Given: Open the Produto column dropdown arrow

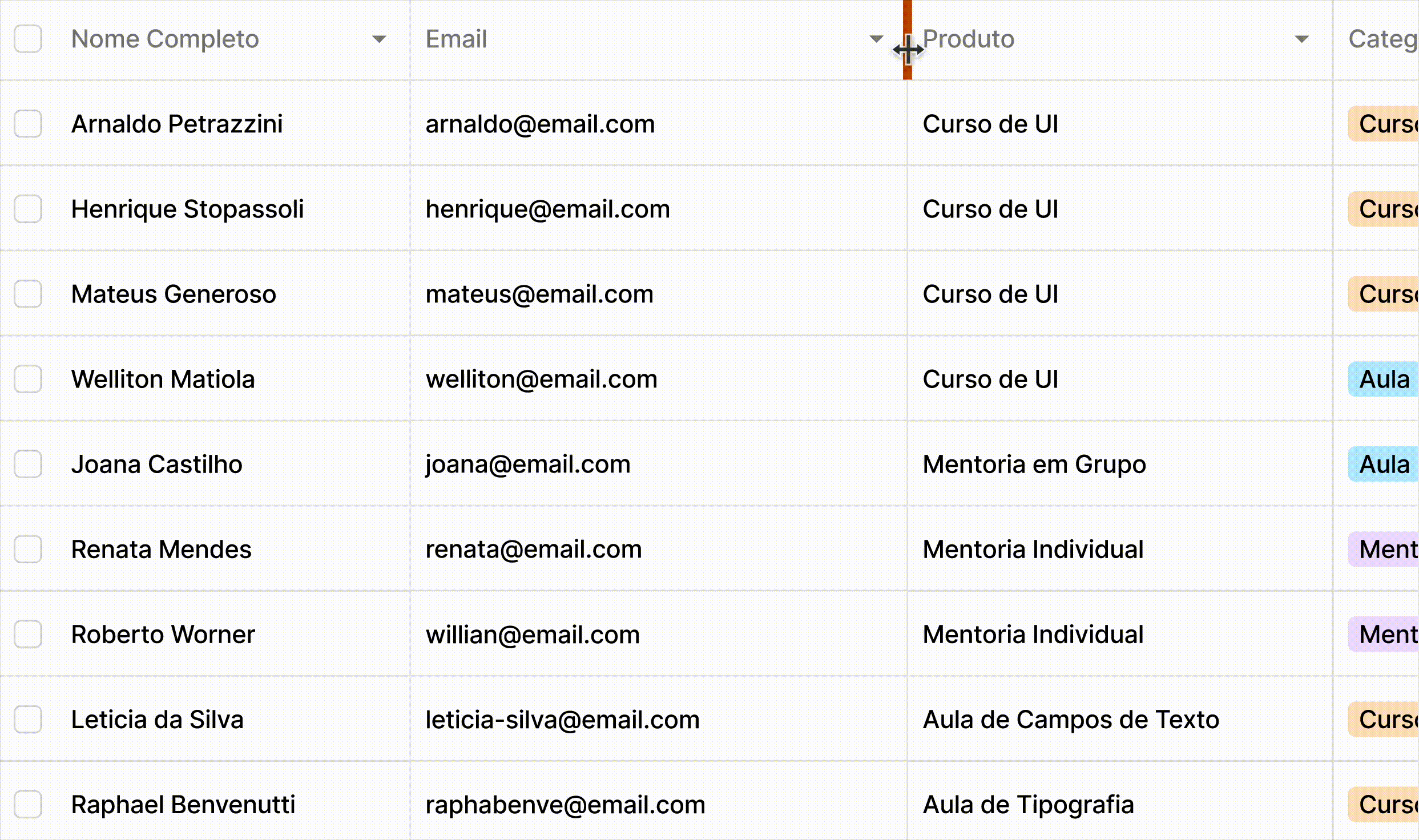Looking at the screenshot, I should [1301, 39].
